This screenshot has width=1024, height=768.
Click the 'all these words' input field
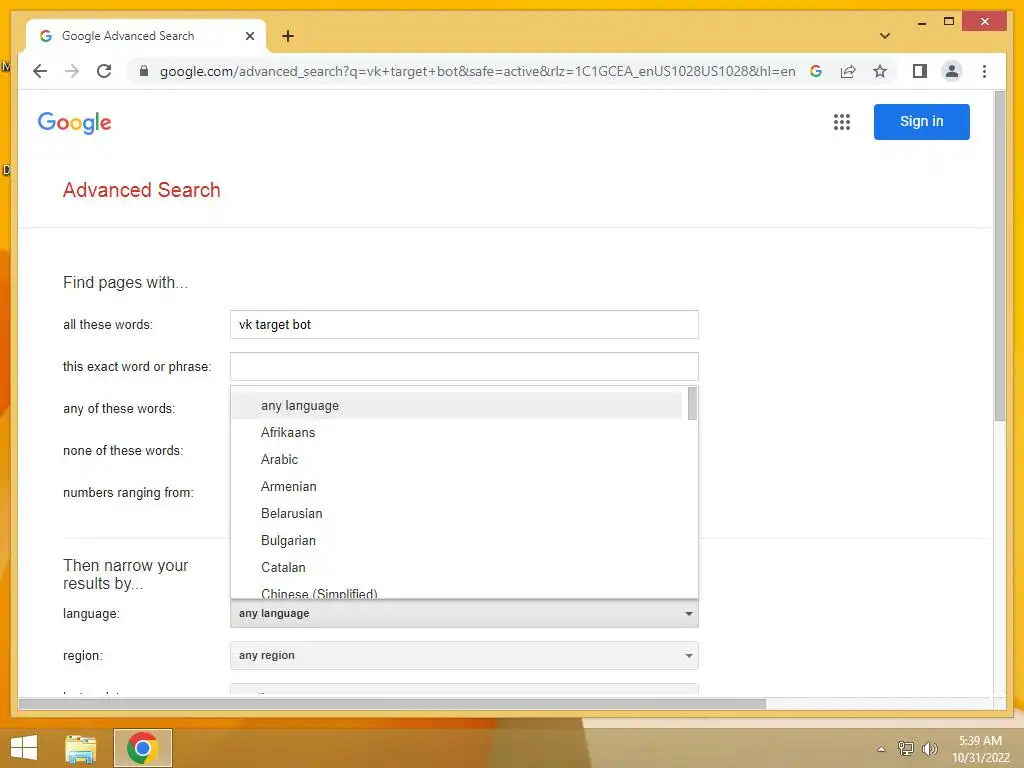pyautogui.click(x=464, y=325)
